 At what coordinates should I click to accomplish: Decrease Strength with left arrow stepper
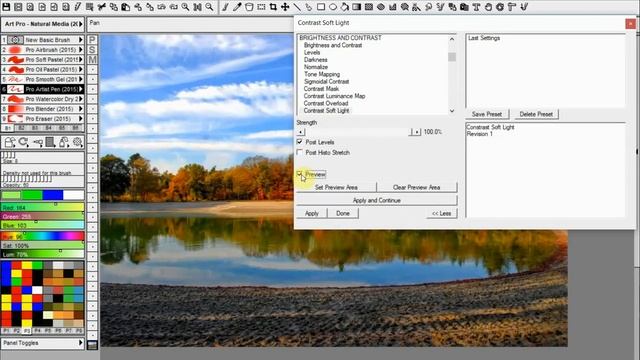(x=300, y=132)
